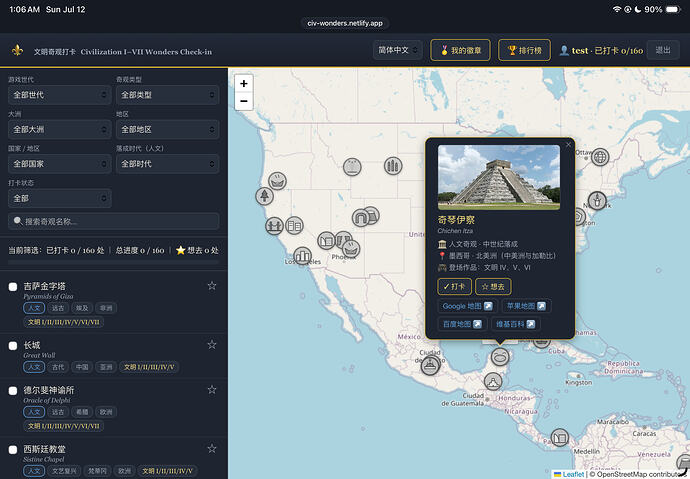Click the 搜索奇观名称 search field
The height and width of the screenshot is (479, 690).
[114, 221]
